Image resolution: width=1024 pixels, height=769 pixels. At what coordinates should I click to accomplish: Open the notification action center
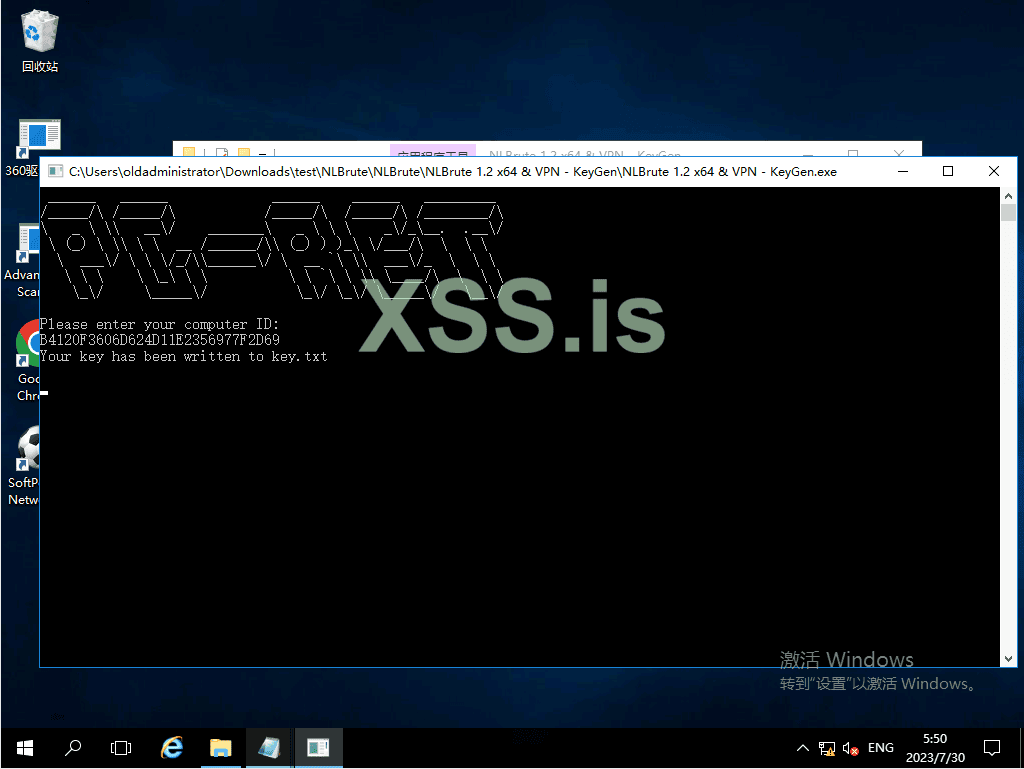pos(991,748)
